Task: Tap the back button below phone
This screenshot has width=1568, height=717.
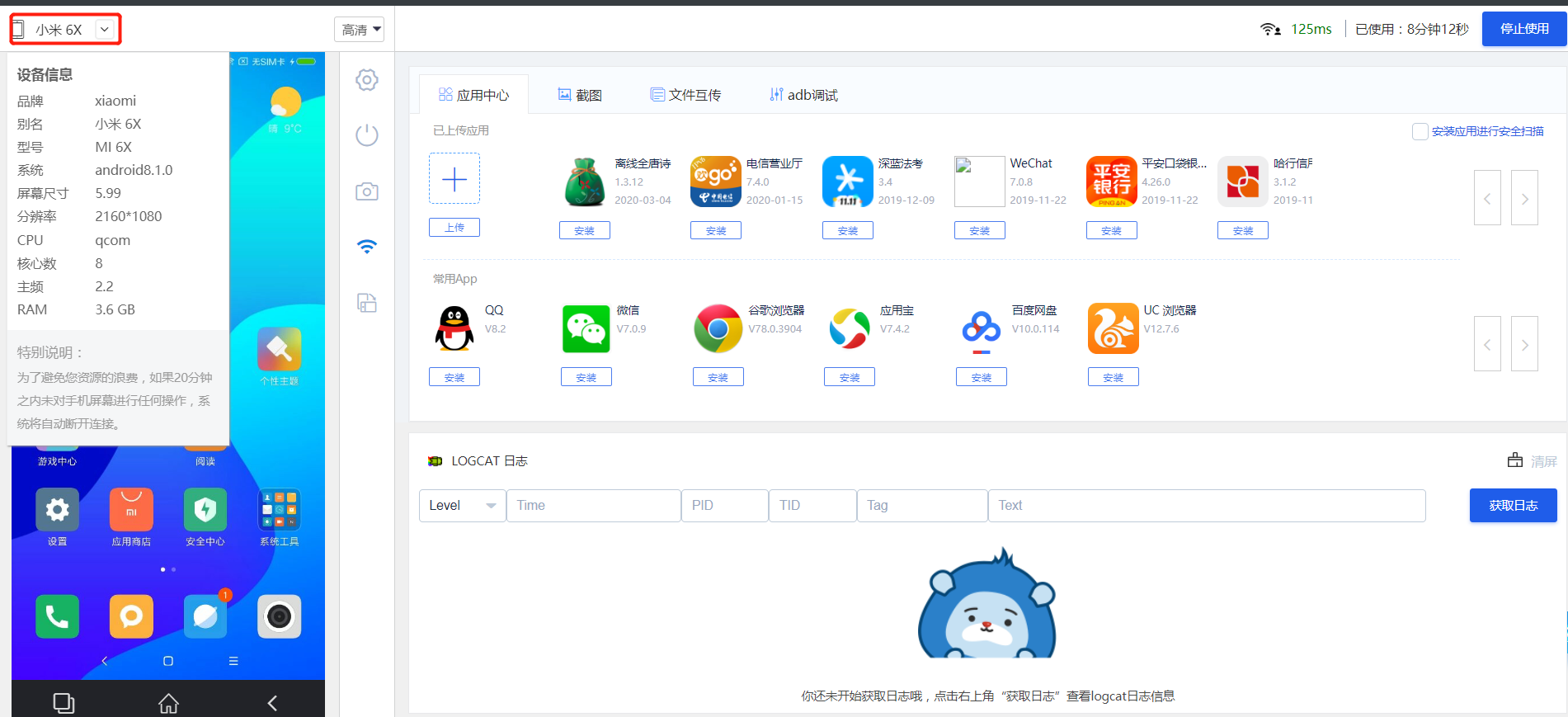Action: coord(272,703)
